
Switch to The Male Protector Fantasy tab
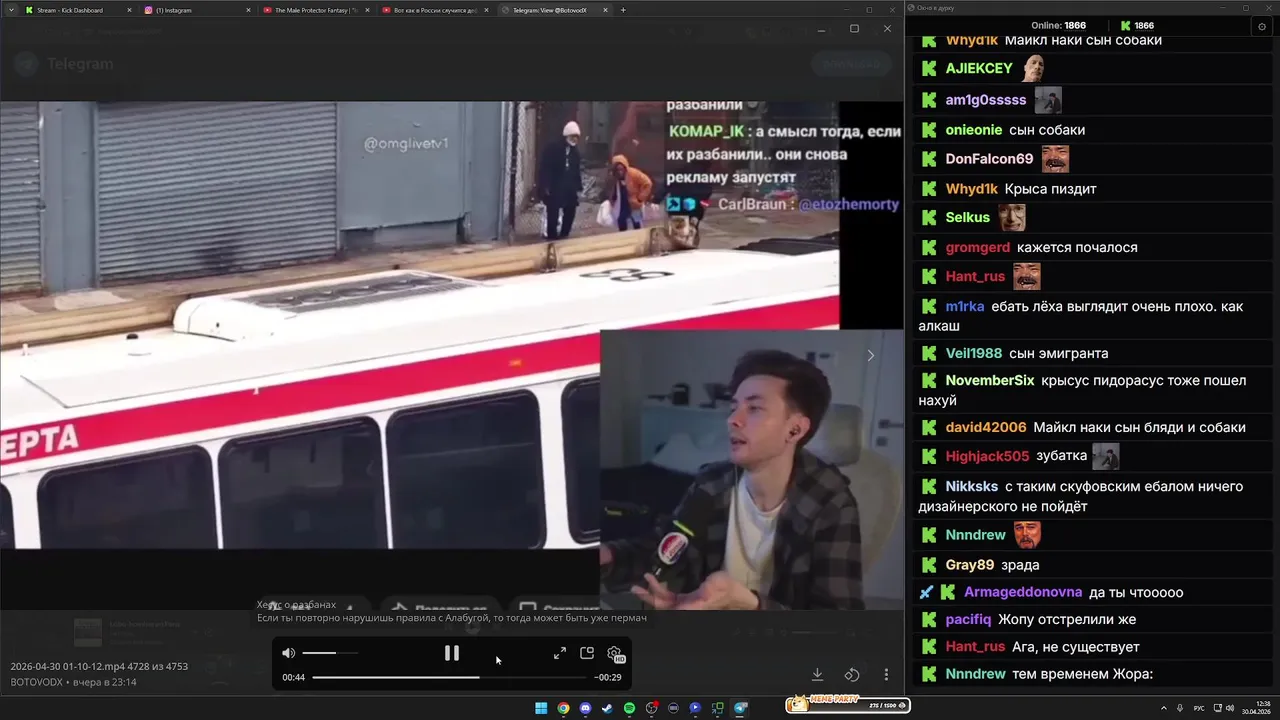pyautogui.click(x=315, y=10)
